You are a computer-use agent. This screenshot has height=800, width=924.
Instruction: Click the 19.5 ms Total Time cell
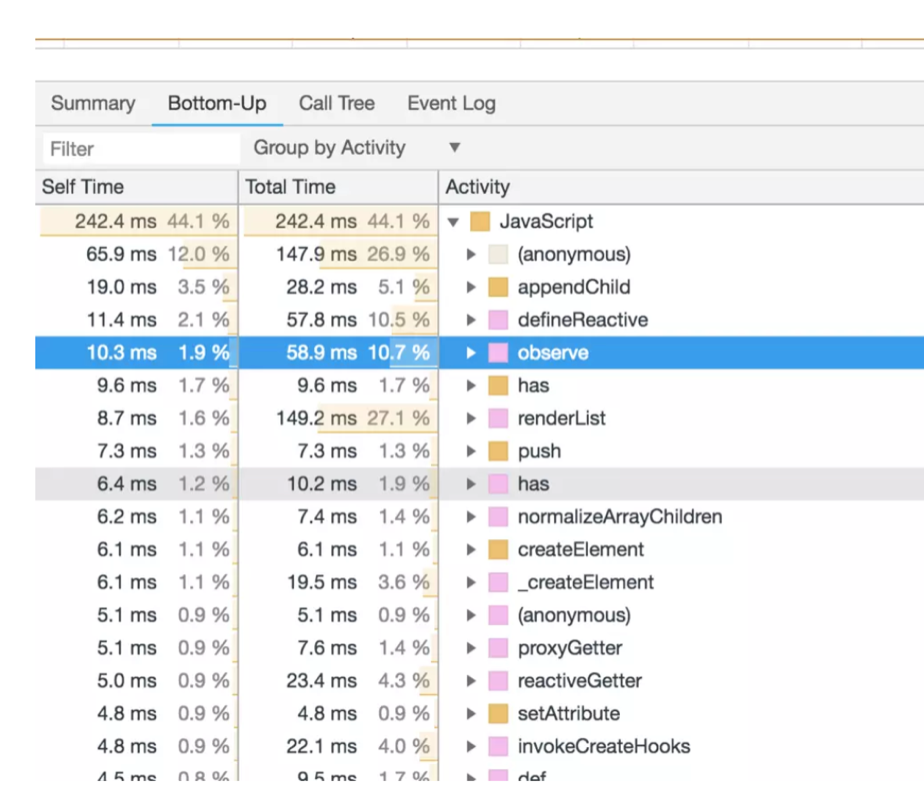coord(338,583)
